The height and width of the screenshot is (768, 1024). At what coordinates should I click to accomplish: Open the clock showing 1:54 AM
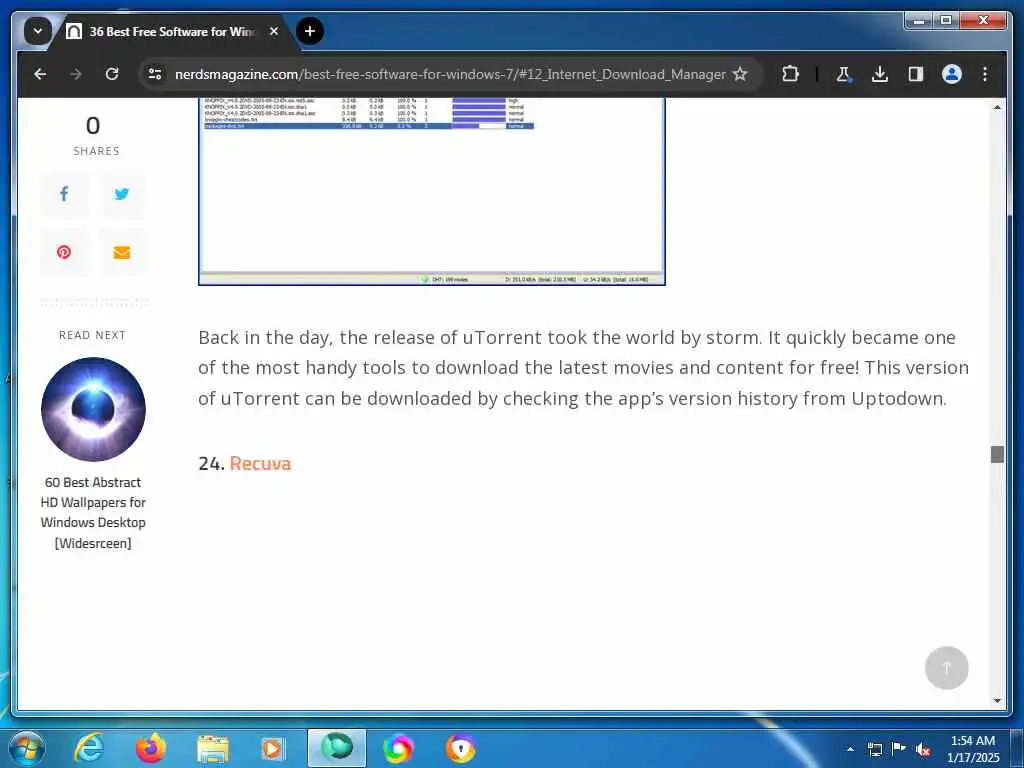973,749
